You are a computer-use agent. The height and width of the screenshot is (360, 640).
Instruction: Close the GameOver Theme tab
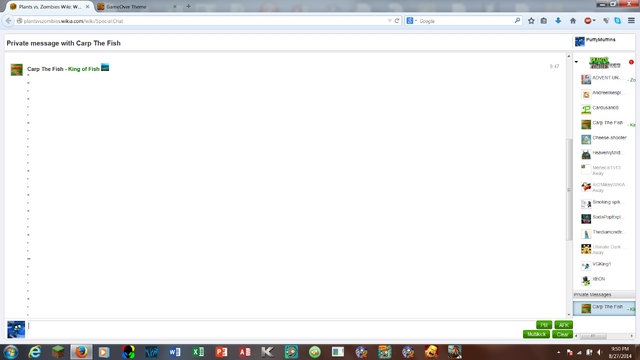pyautogui.click(x=175, y=7)
